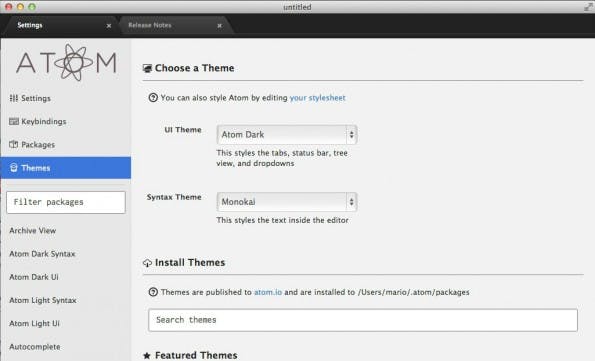Click the yellow minimize window button
Image resolution: width=595 pixels, height=361 pixels.
click(x=20, y=7)
